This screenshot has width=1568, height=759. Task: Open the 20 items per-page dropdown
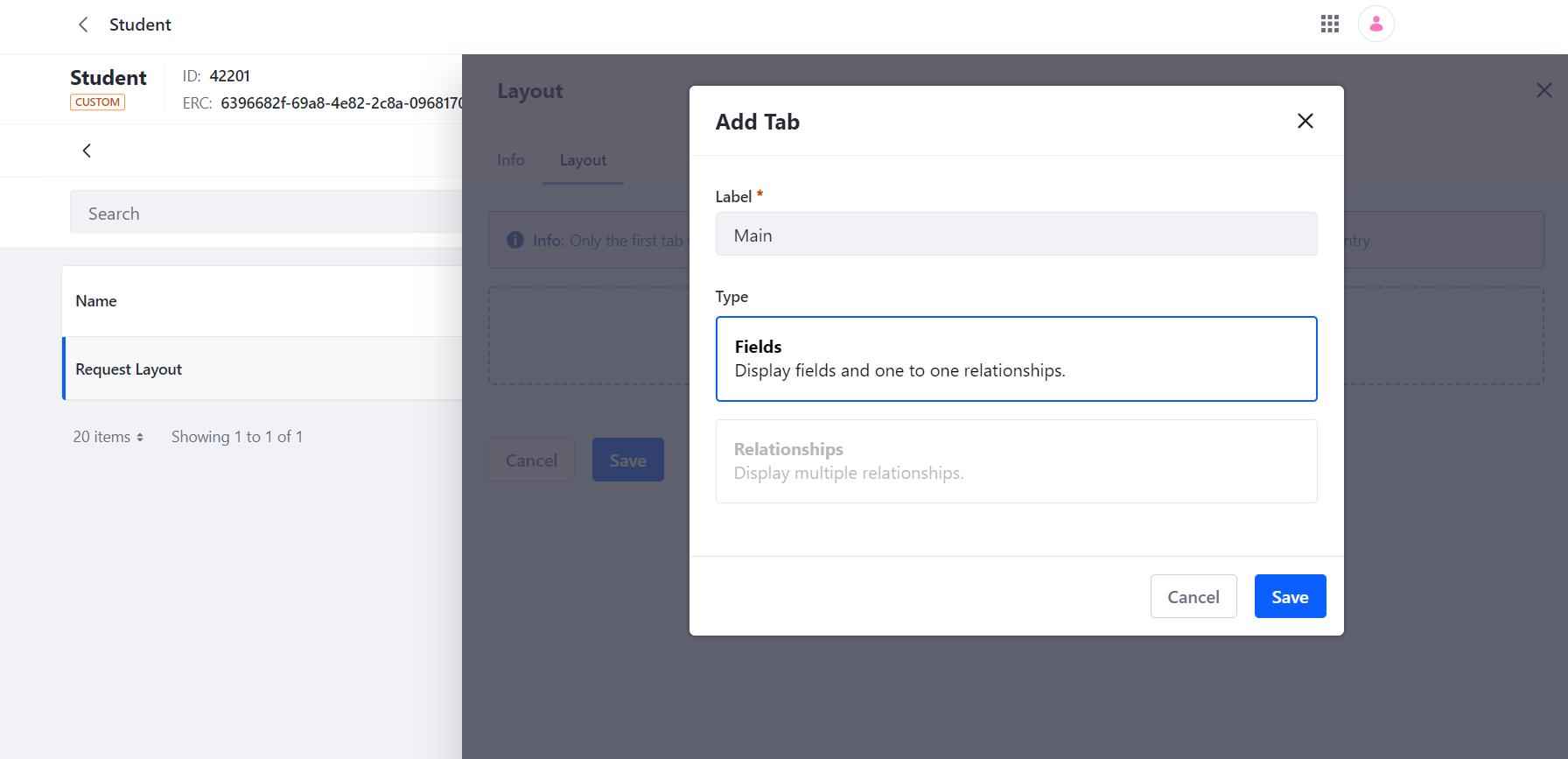(108, 437)
